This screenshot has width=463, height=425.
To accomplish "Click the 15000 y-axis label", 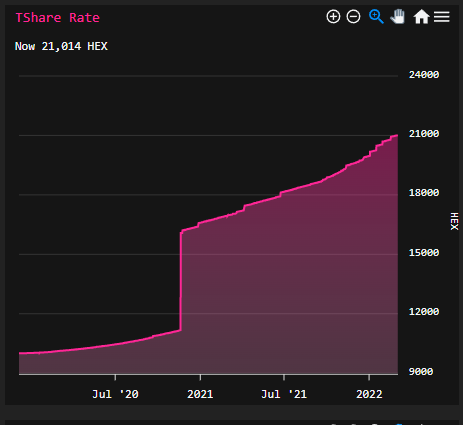I will [424, 253].
